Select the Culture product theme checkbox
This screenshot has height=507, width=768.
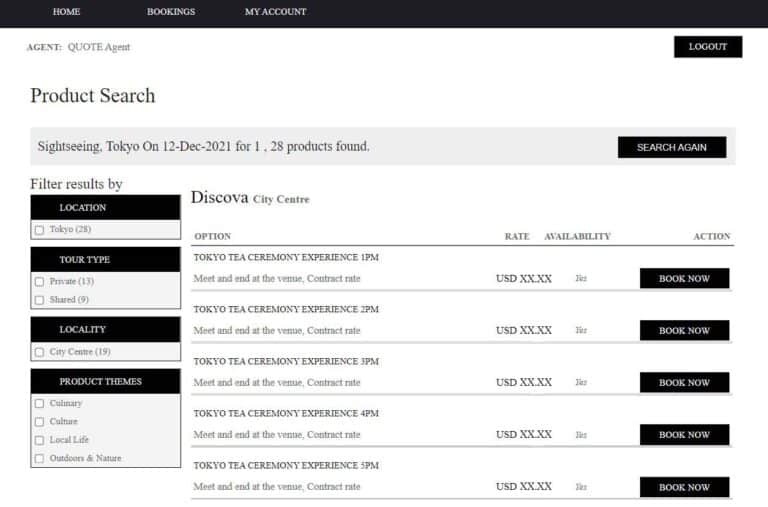(40, 422)
